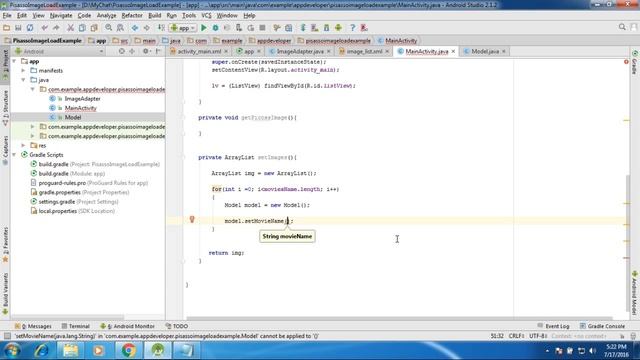Open the Messages tool window

[33, 326]
